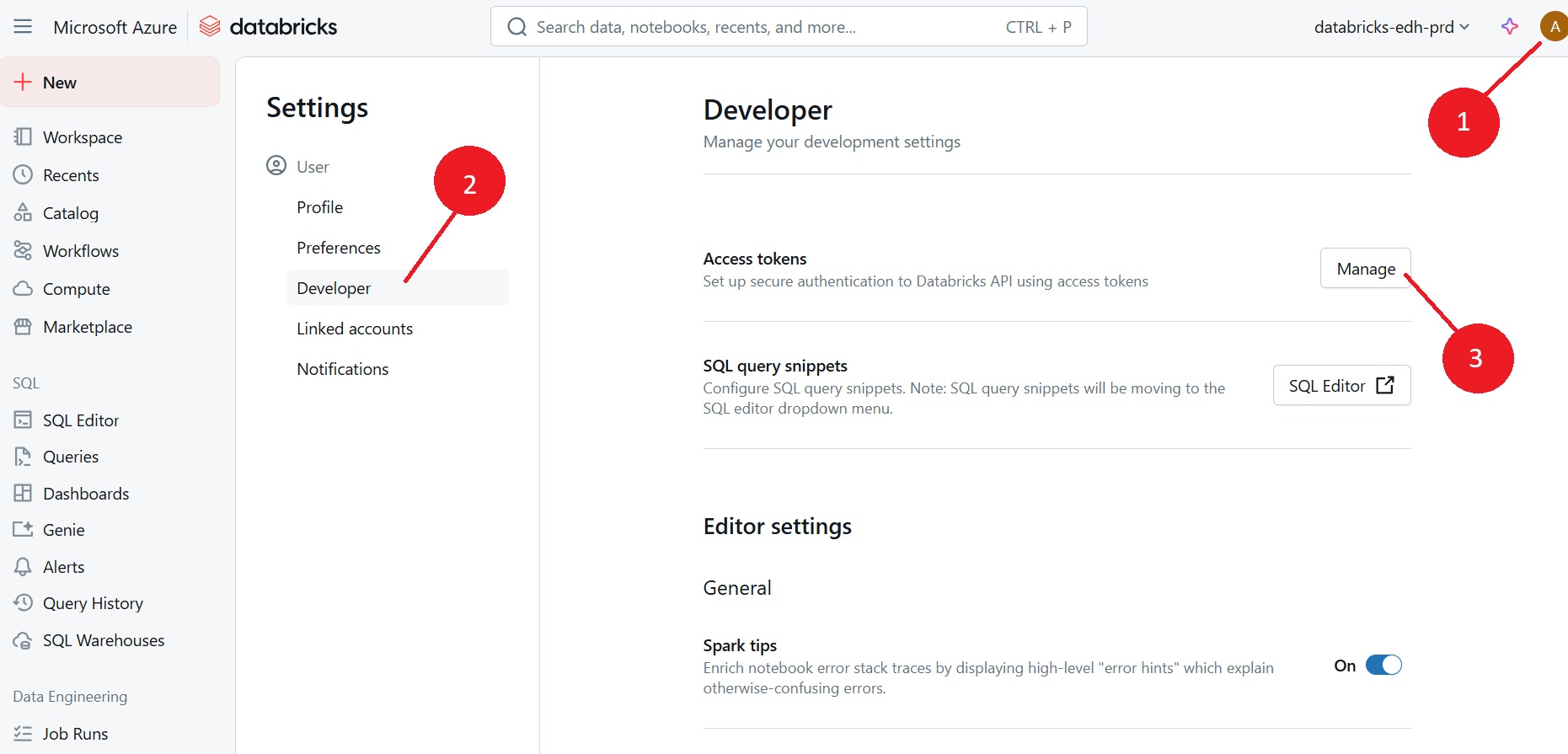
Task: Click the external link icon on SQL Editor button
Action: (1384, 385)
